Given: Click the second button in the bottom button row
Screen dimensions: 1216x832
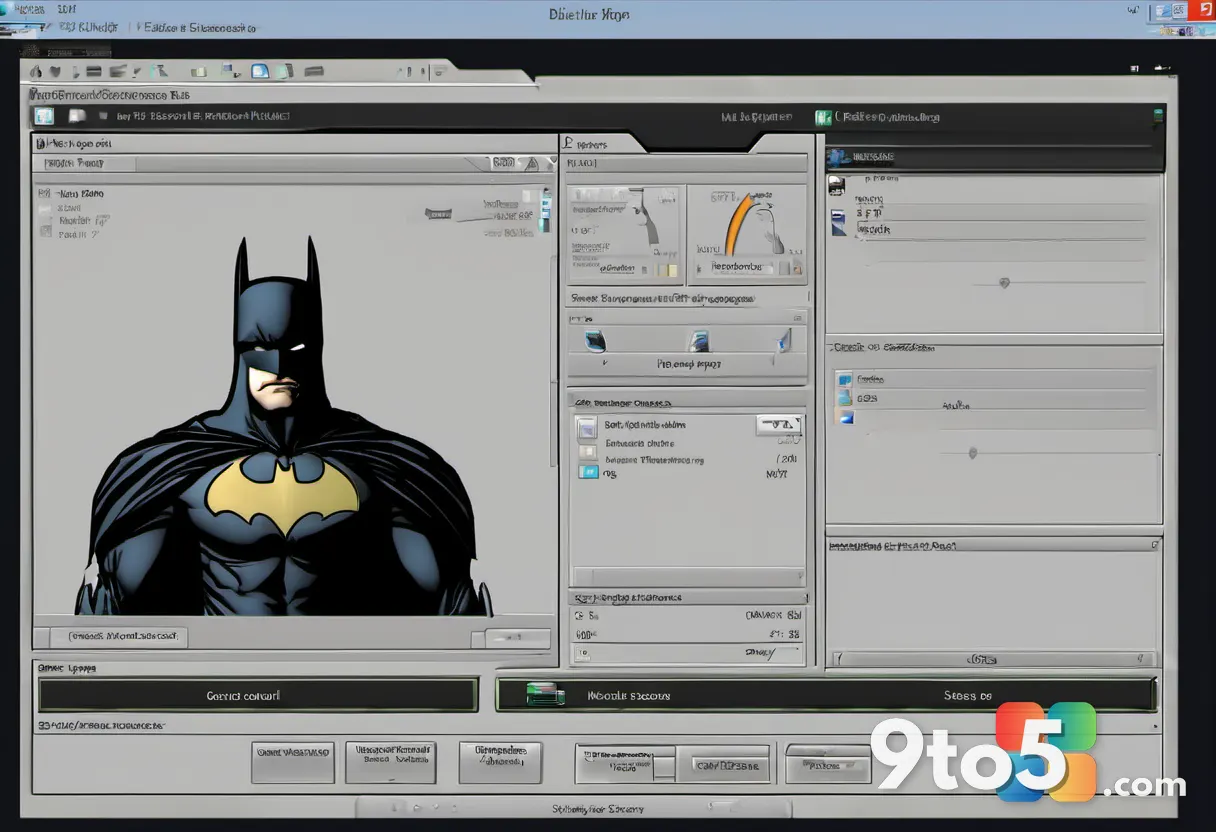Looking at the screenshot, I should [x=390, y=761].
